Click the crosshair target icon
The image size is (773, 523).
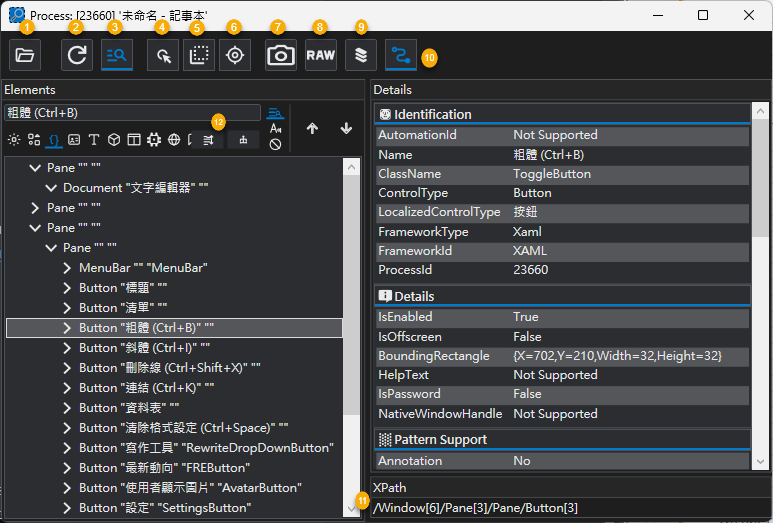pos(235,55)
